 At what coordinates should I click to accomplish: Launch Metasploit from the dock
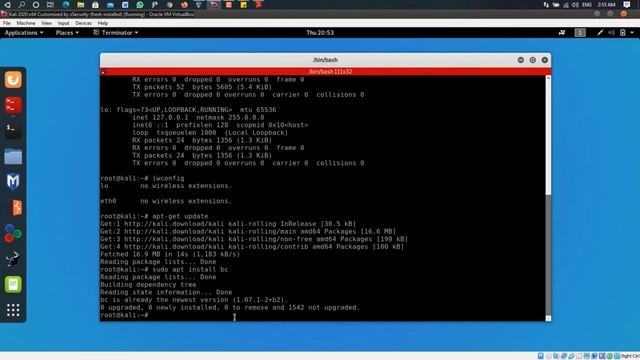click(13, 182)
